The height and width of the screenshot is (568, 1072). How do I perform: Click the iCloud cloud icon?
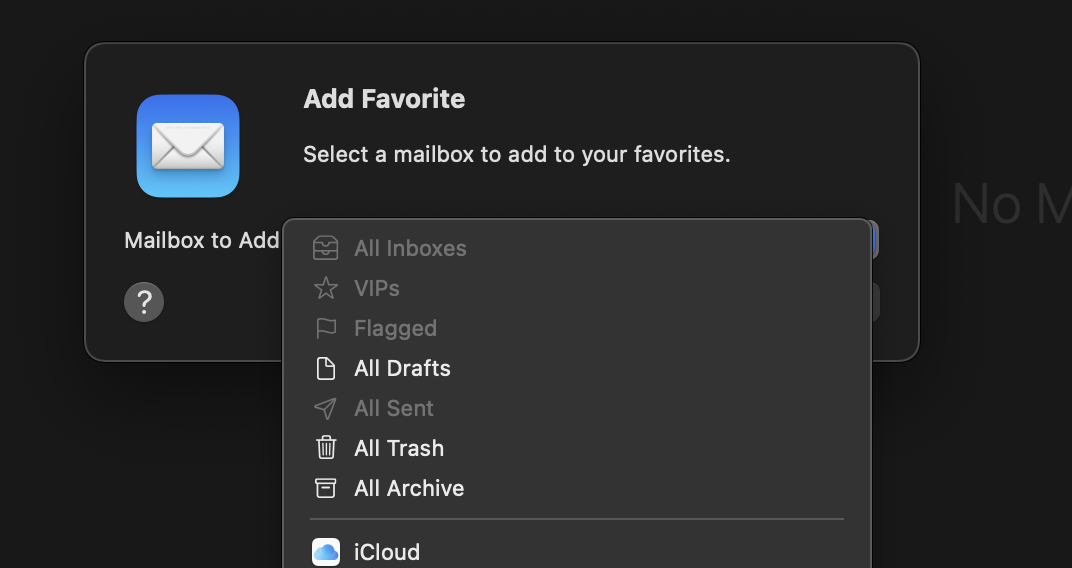[326, 552]
